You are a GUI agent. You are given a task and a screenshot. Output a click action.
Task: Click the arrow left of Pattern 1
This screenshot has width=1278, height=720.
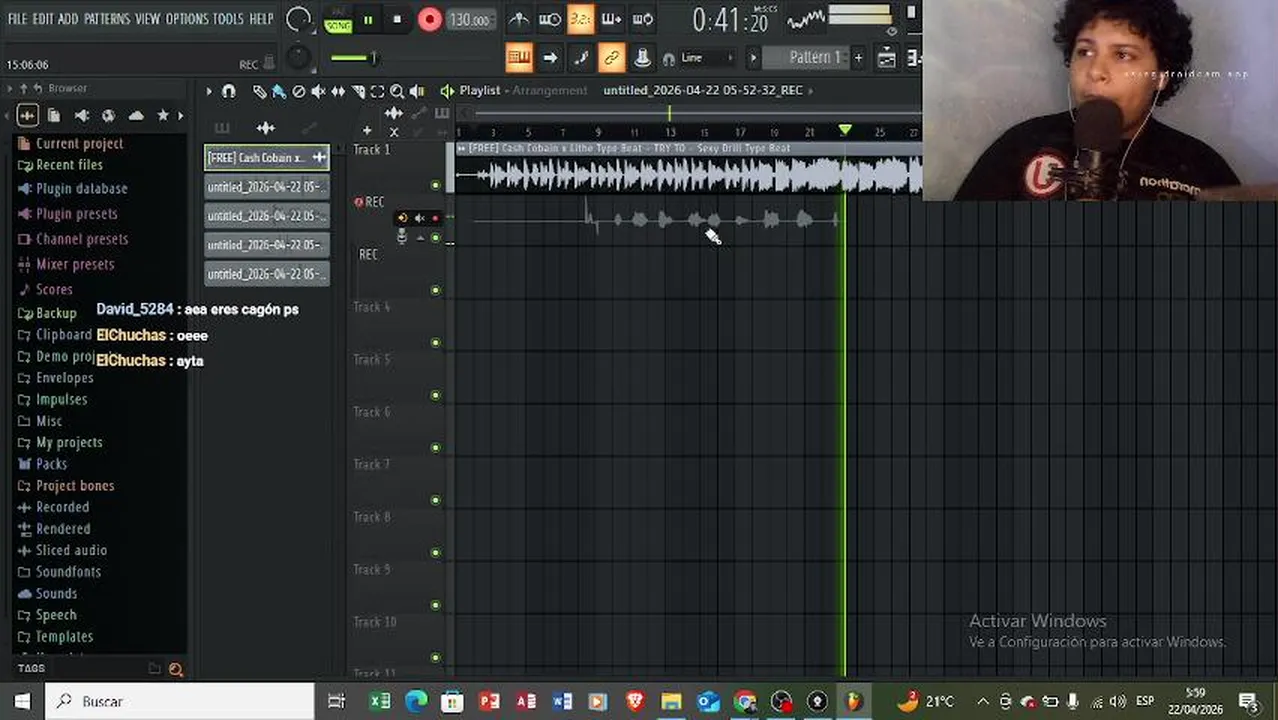[x=754, y=58]
